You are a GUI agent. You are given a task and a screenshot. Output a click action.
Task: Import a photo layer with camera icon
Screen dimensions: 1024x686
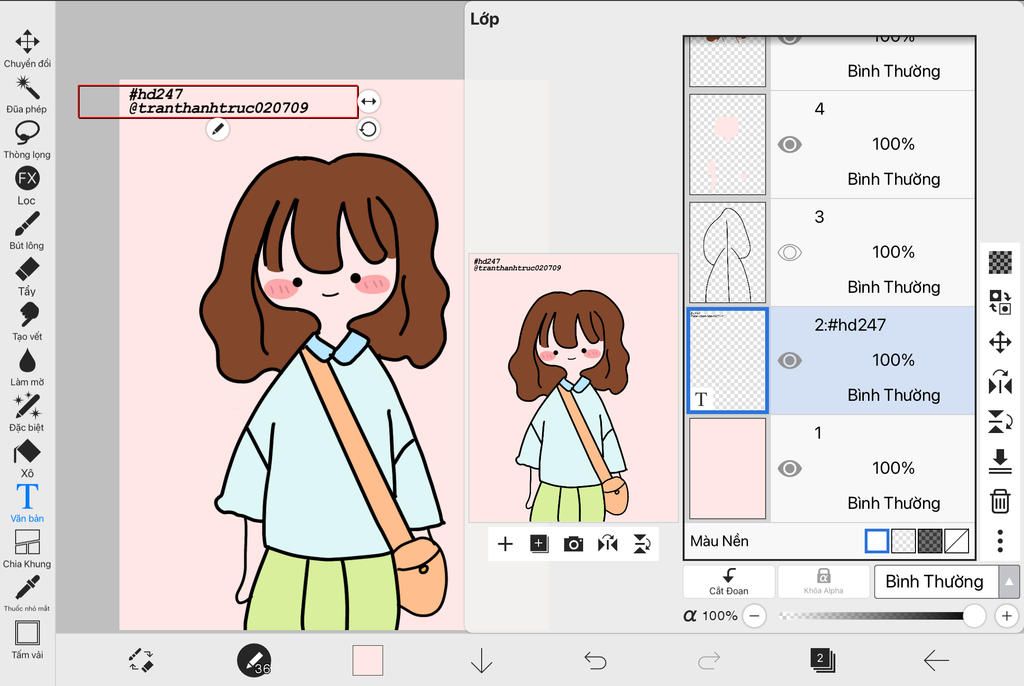pos(573,544)
